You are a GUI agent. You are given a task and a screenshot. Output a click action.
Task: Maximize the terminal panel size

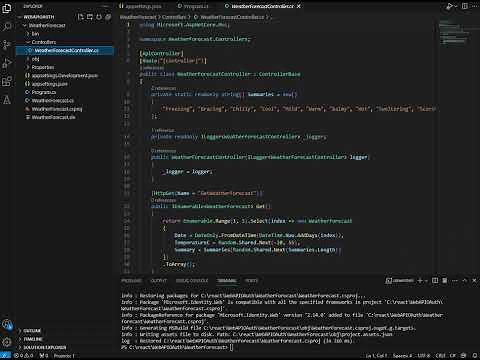click(465, 281)
